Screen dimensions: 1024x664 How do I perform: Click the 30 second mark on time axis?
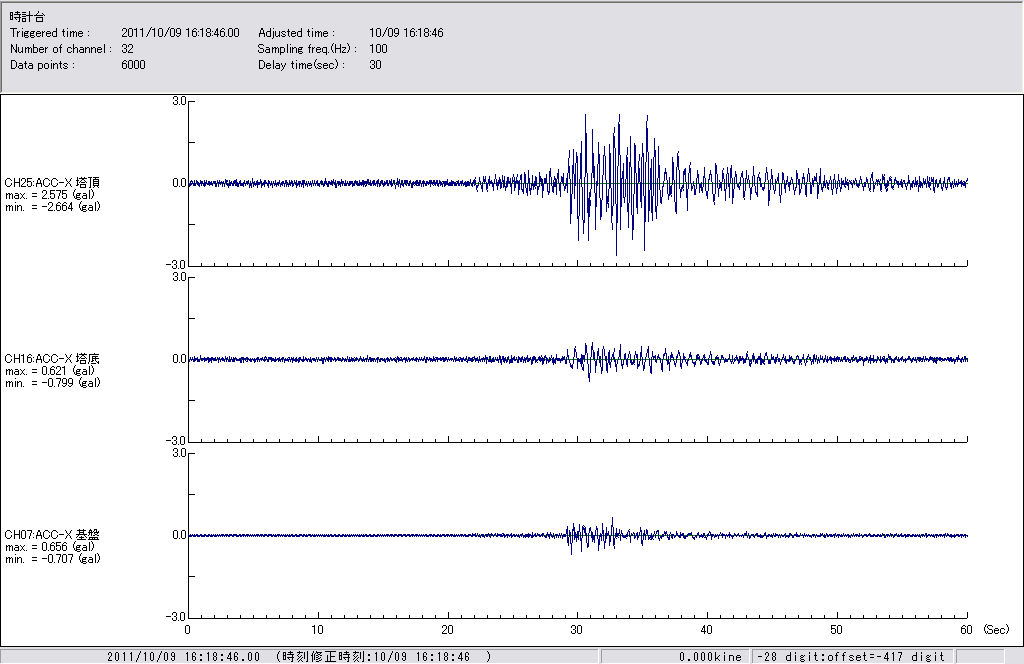pyautogui.click(x=577, y=630)
